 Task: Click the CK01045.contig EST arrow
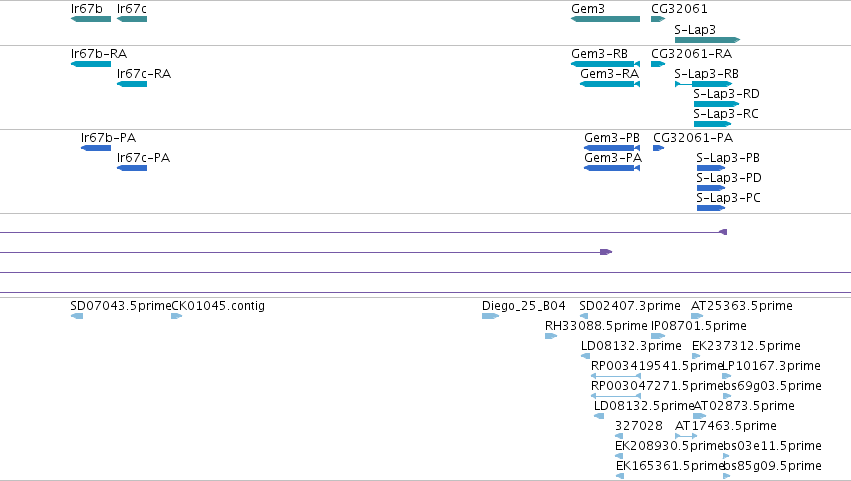[176, 316]
